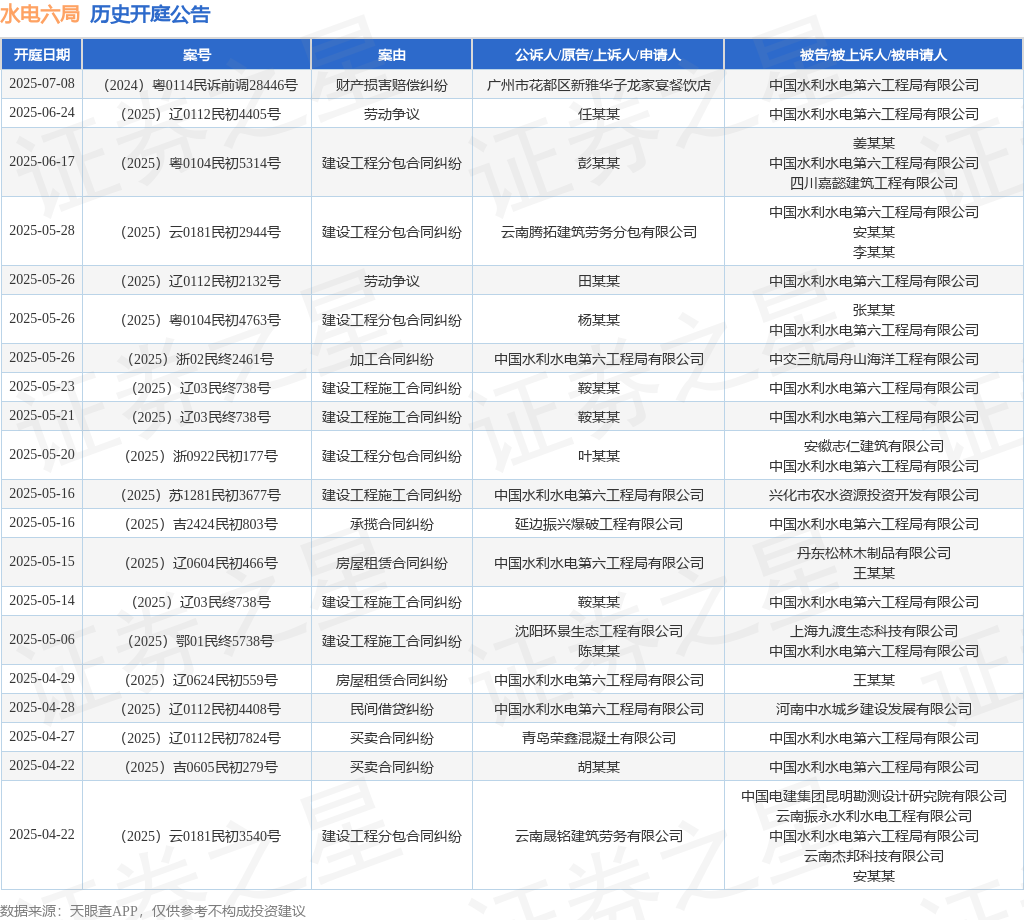The height and width of the screenshot is (920, 1024).
Task: Click the 加工合同纠纷 cell
Action: (x=392, y=359)
